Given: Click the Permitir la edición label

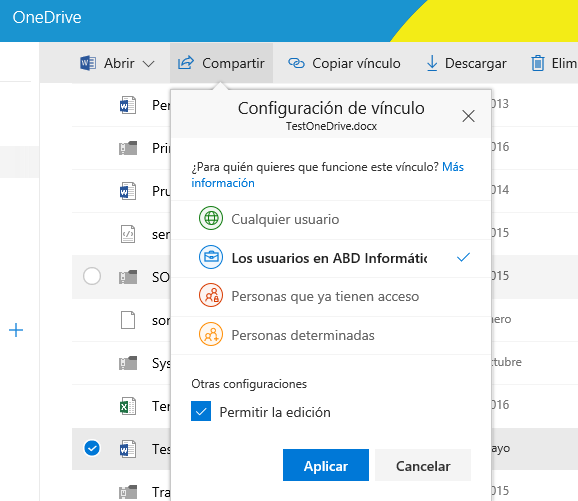Looking at the screenshot, I should tap(275, 412).
